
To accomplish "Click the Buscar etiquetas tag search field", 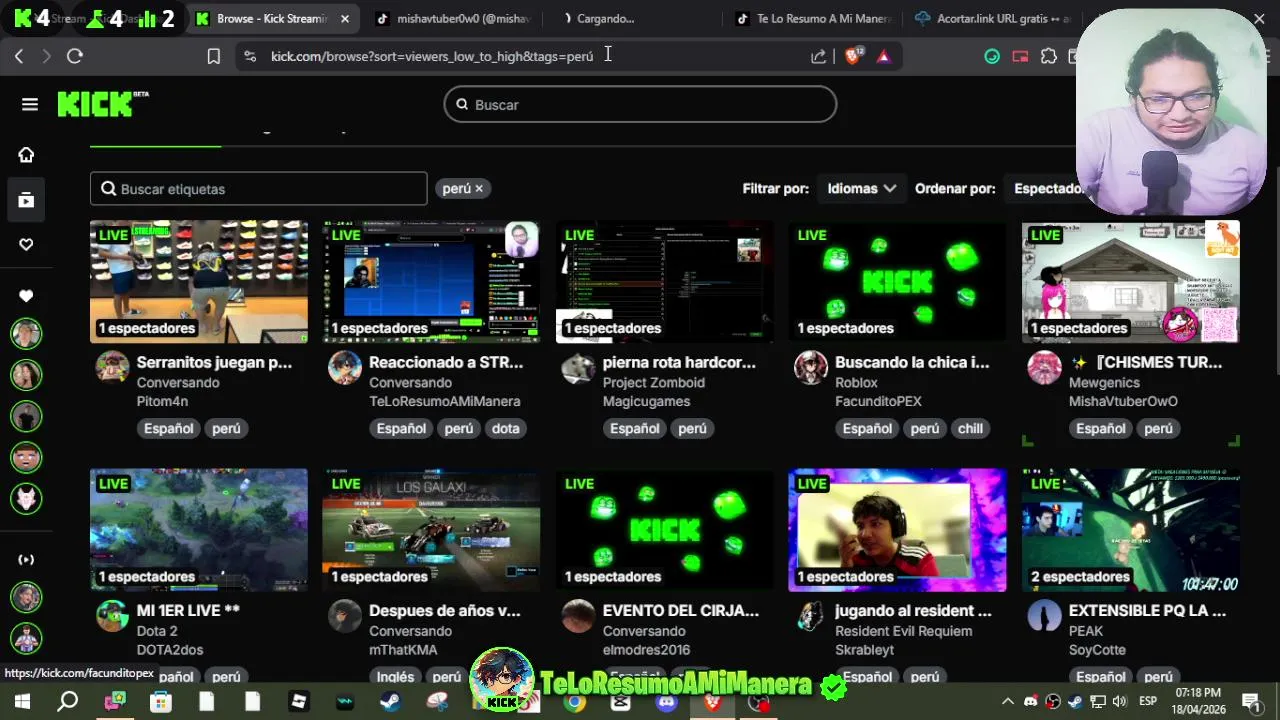I will click(x=258, y=189).
